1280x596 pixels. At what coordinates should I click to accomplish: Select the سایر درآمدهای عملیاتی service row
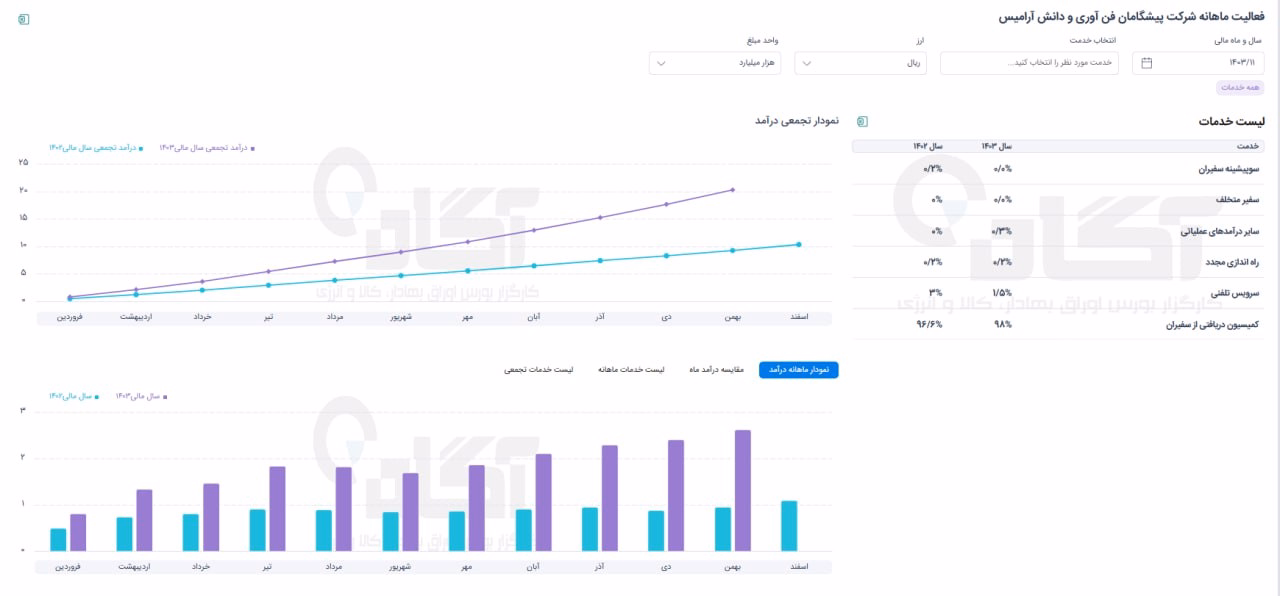[x=1058, y=231]
